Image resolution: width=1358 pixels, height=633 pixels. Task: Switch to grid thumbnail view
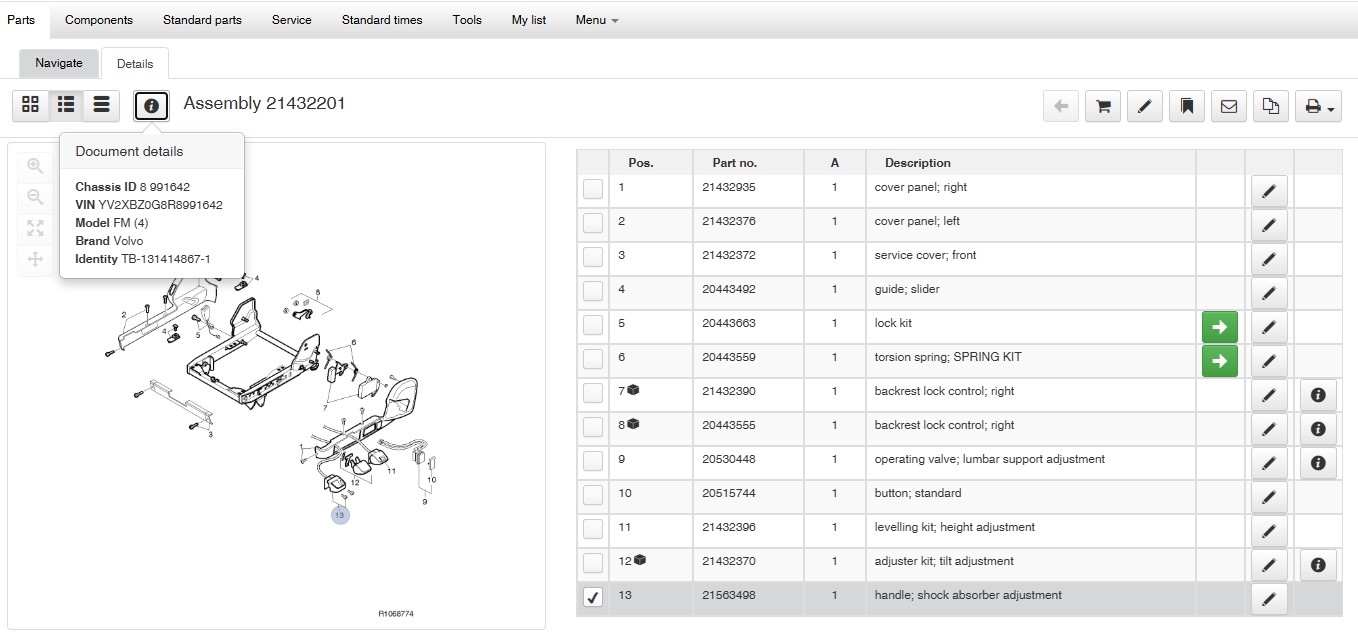pos(30,104)
